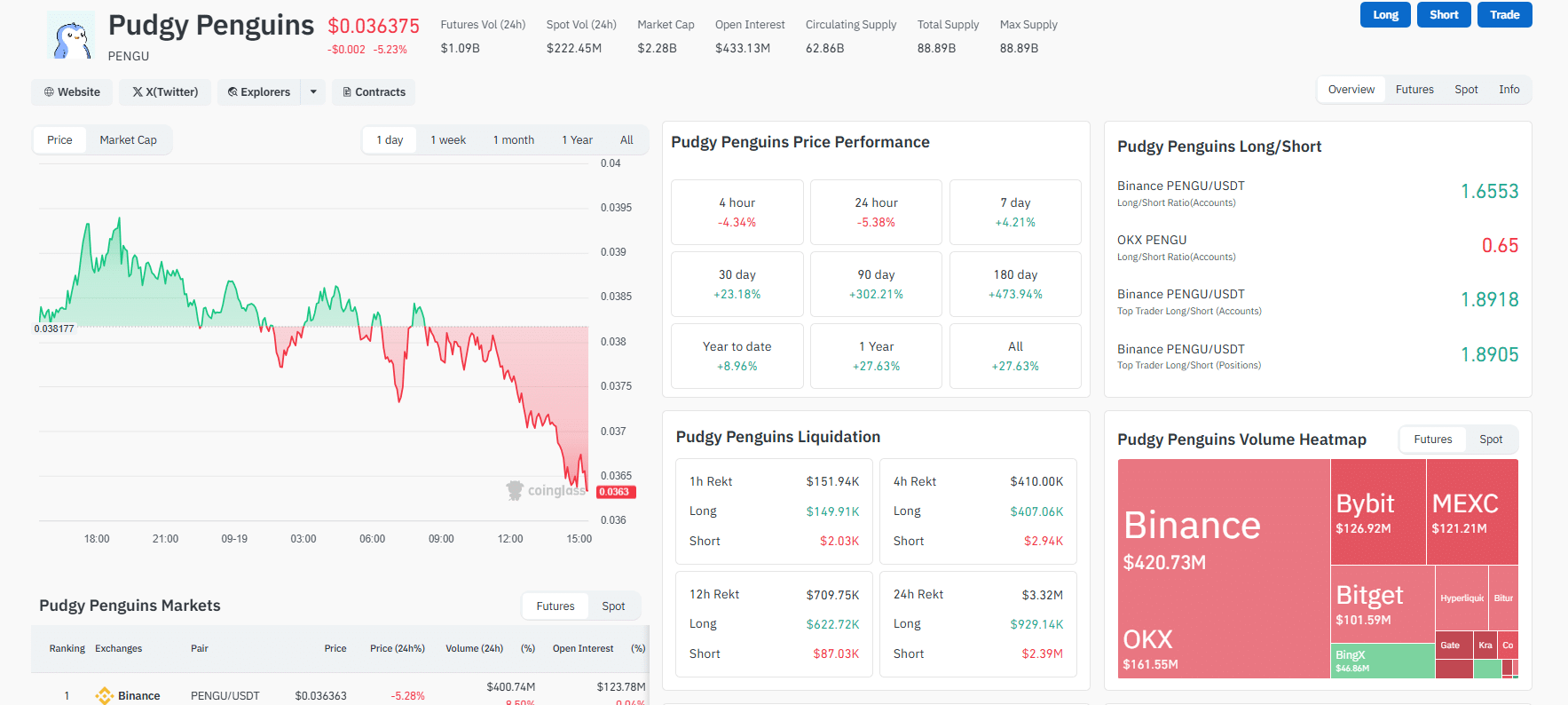
Task: Click the Trade button
Action: (x=1504, y=15)
